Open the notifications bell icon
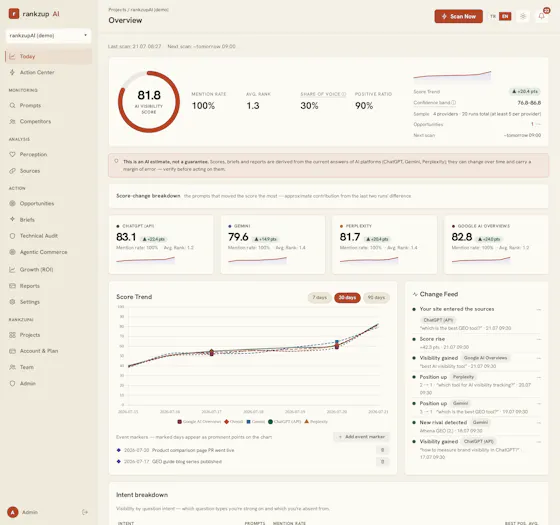The height and width of the screenshot is (525, 560). [541, 16]
